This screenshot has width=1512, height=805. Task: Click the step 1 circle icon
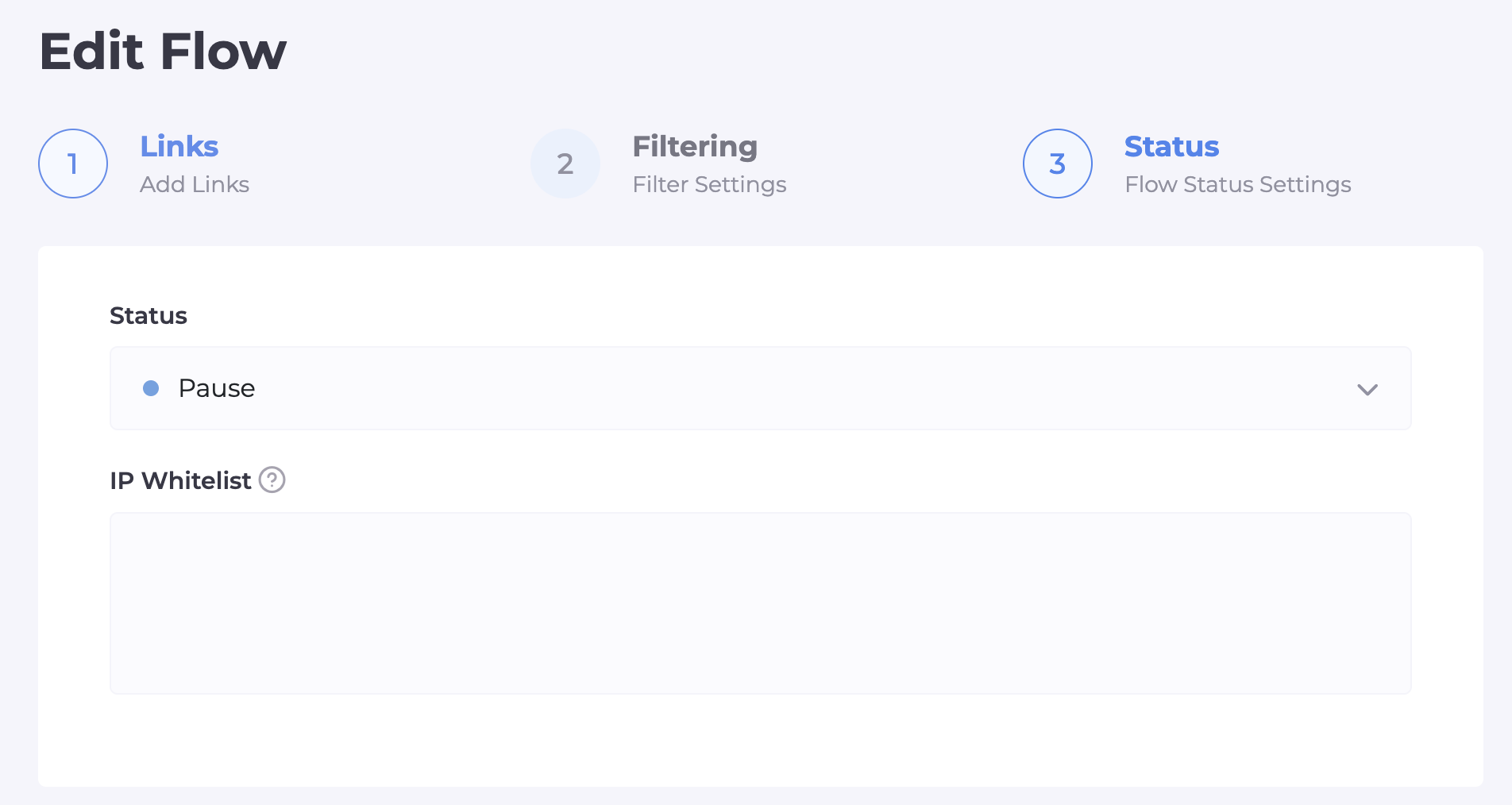(73, 164)
